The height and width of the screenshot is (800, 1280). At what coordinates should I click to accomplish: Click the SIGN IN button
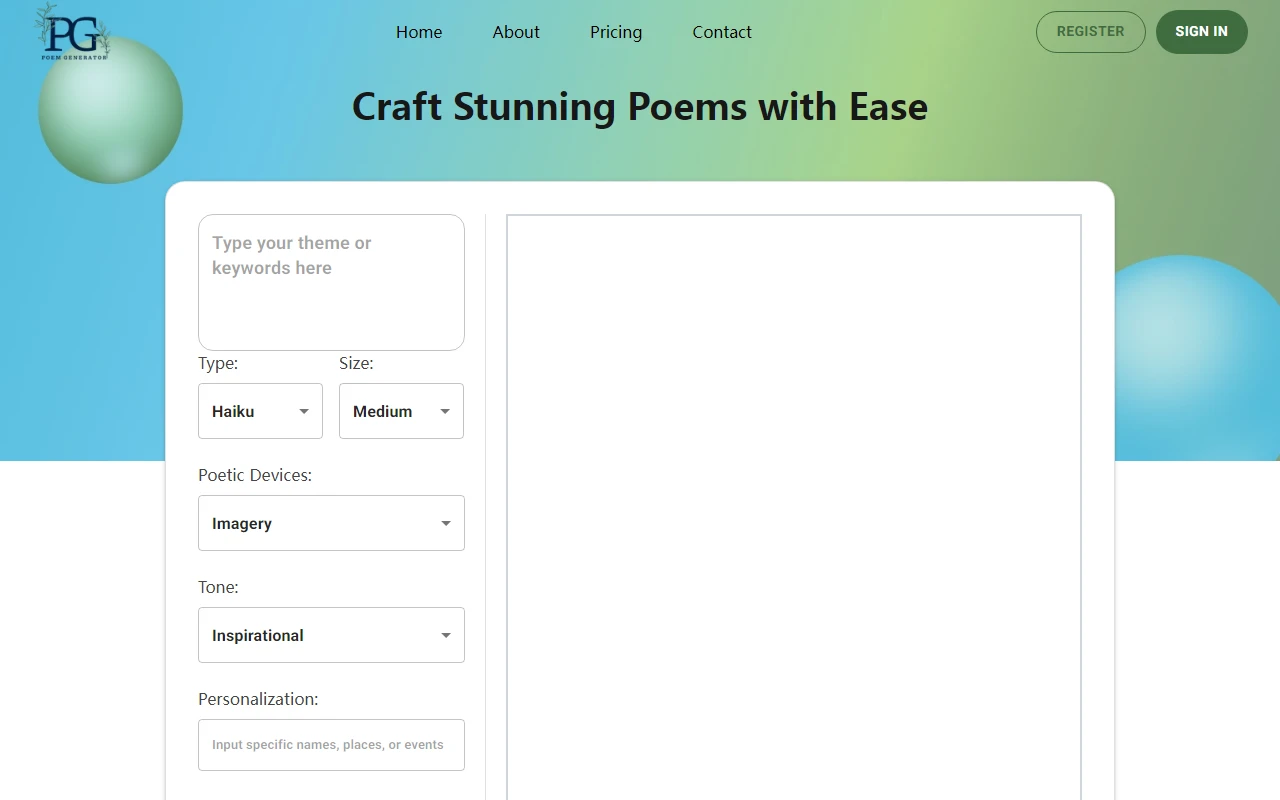click(1201, 31)
